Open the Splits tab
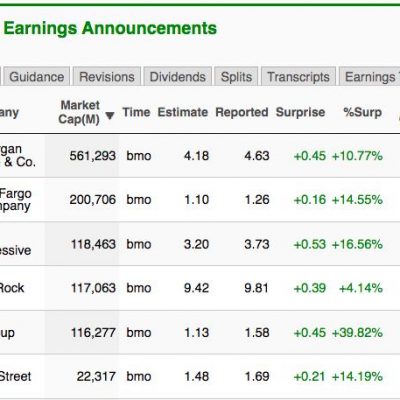This screenshot has height=400, width=400. [236, 77]
